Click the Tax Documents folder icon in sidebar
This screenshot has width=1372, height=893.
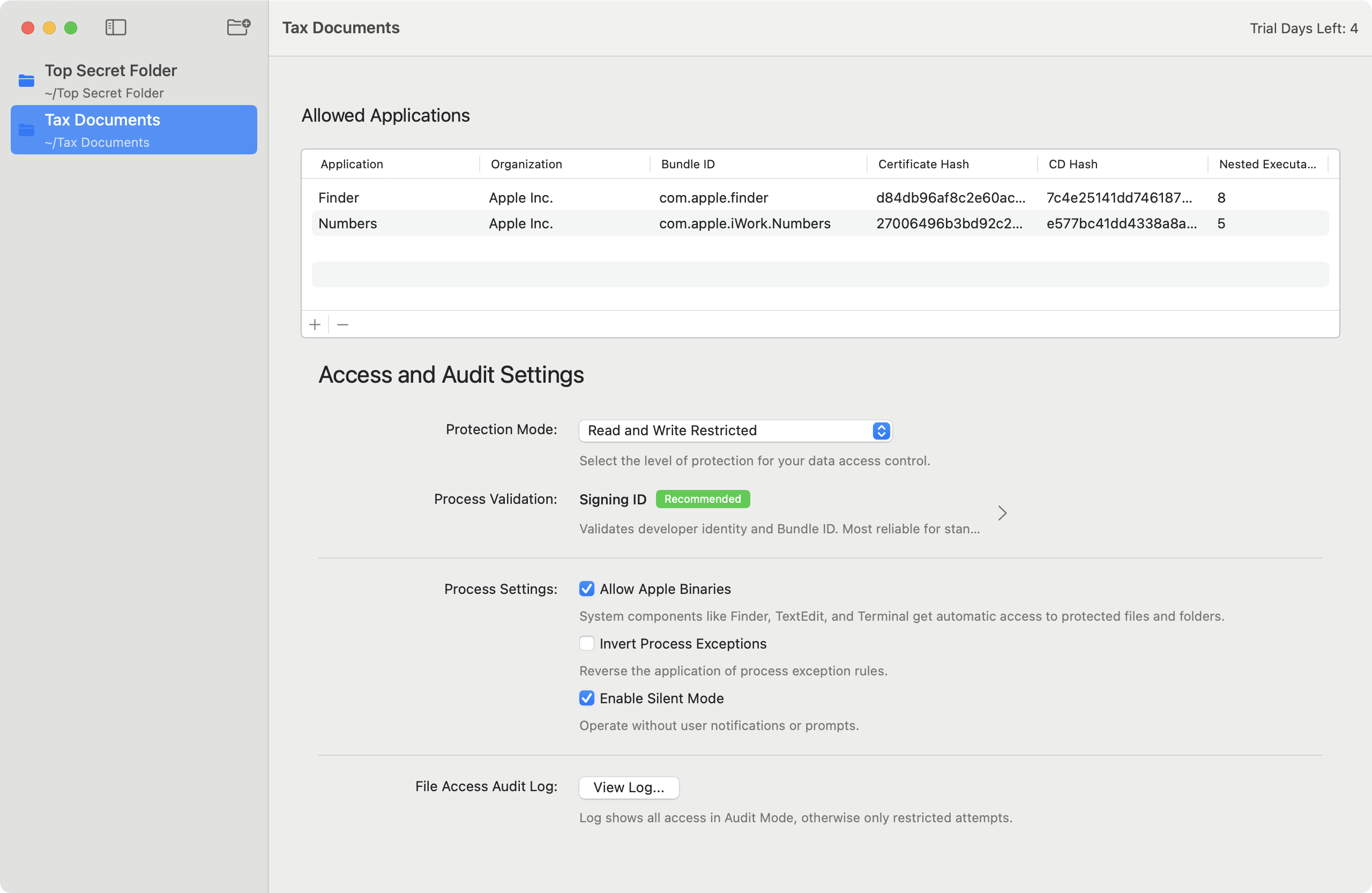click(26, 130)
